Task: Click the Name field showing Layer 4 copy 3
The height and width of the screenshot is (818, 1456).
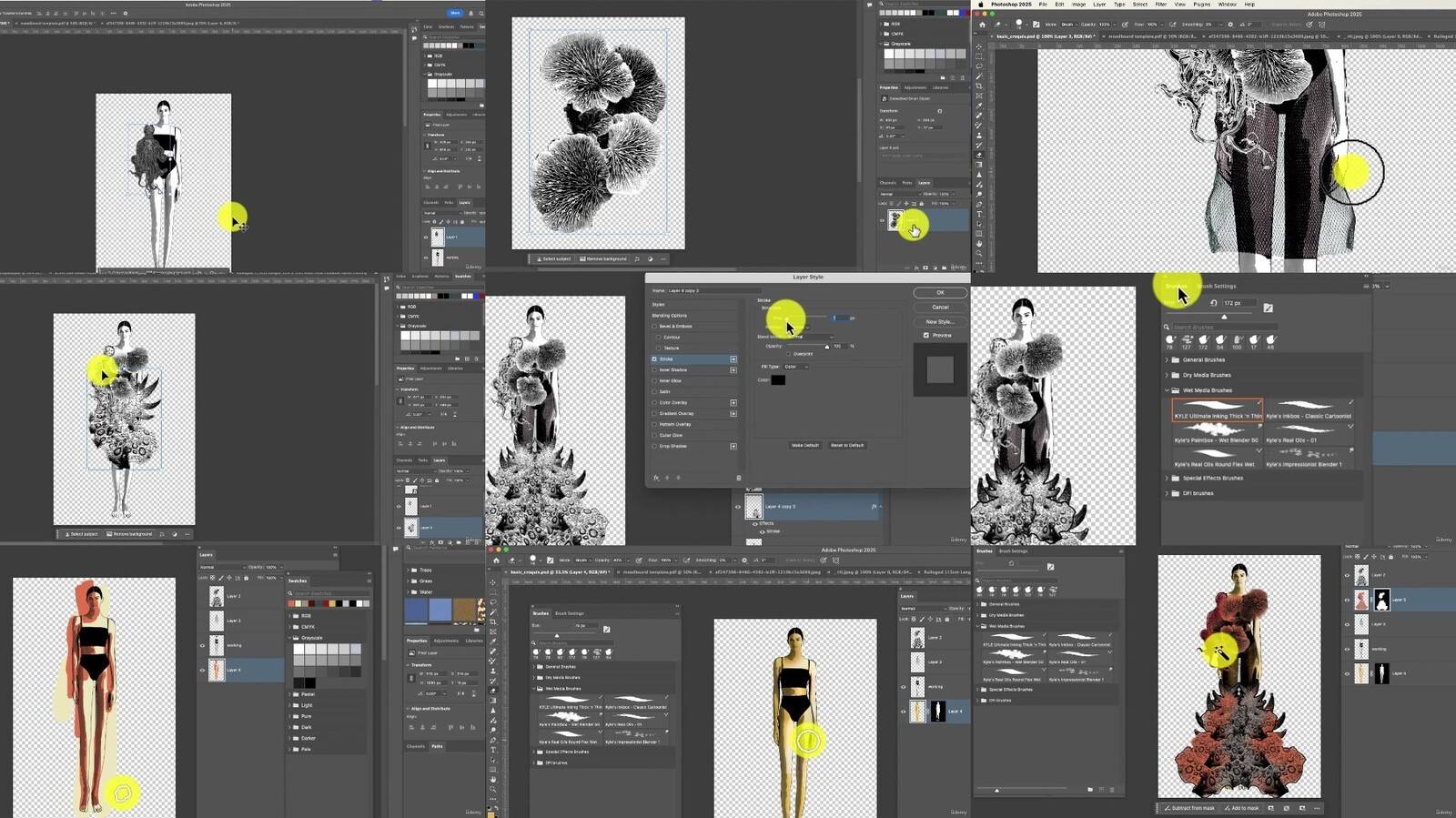Action: pos(710,290)
